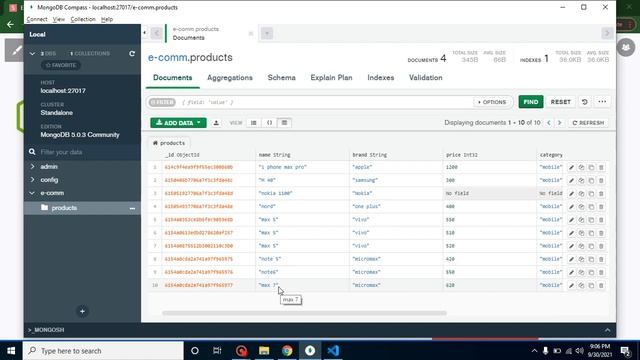Close the e-comm.products tab
The height and width of the screenshot is (360, 640).
coord(251,33)
